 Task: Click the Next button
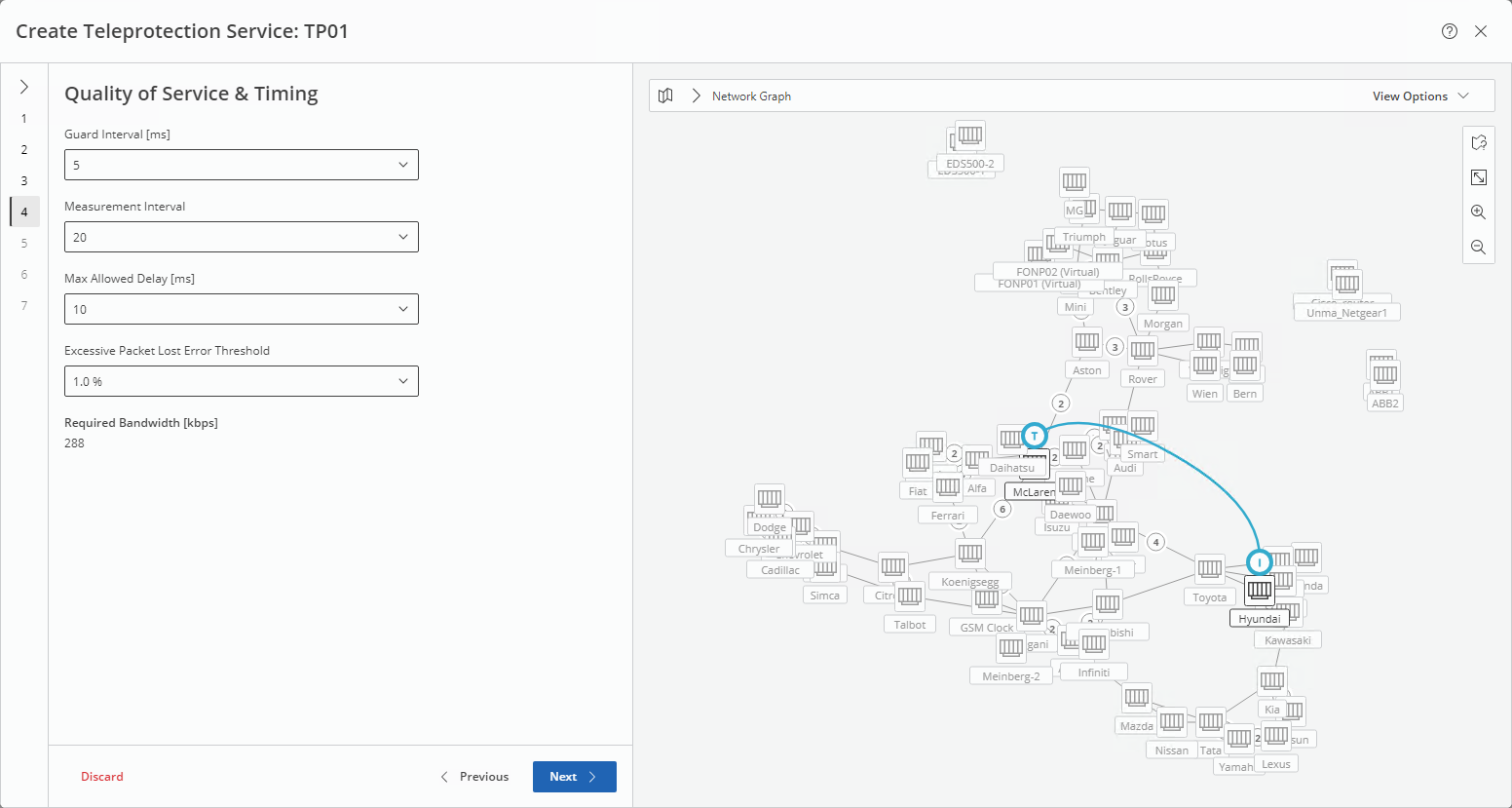(574, 777)
